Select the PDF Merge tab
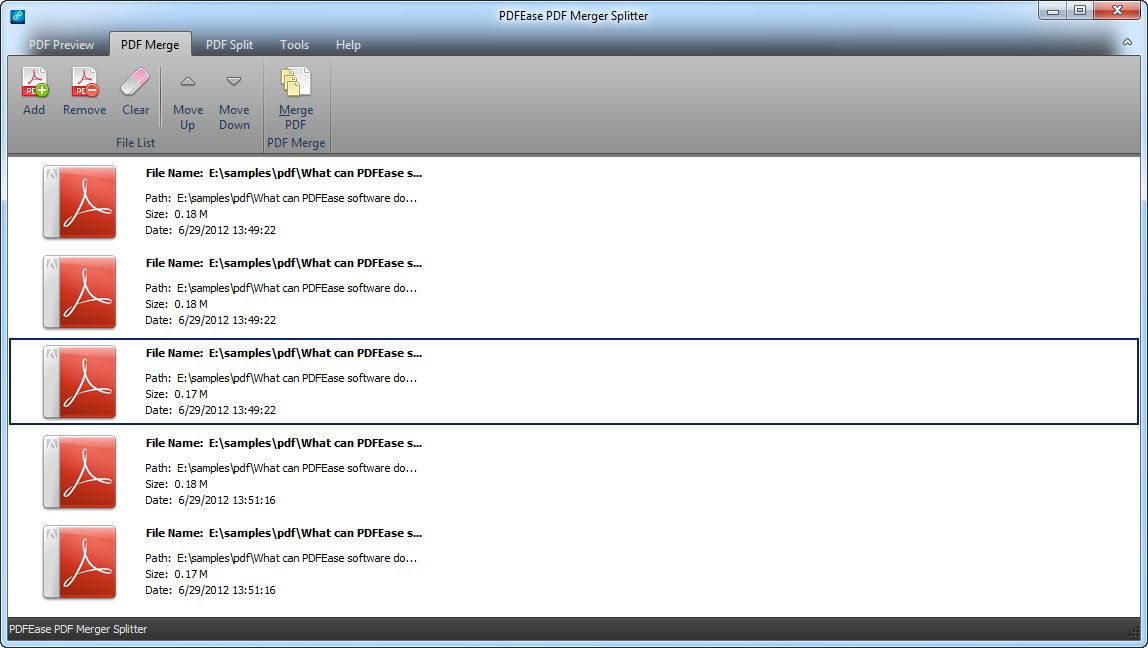 pos(150,45)
